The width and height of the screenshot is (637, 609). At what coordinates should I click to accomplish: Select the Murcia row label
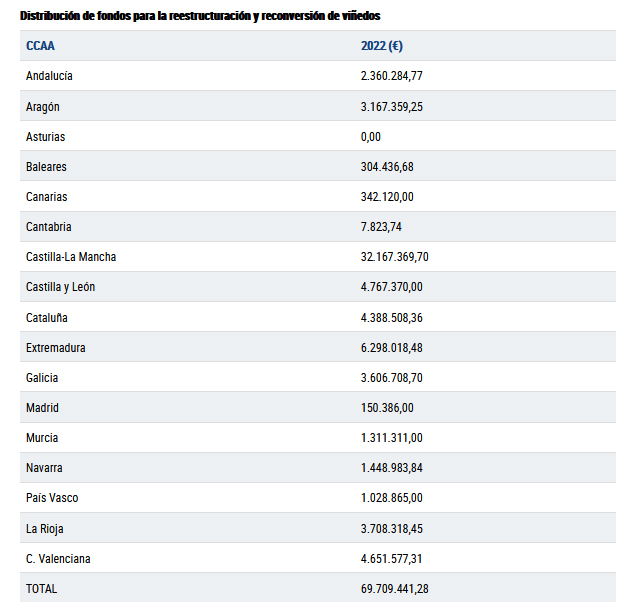pyautogui.click(x=42, y=438)
